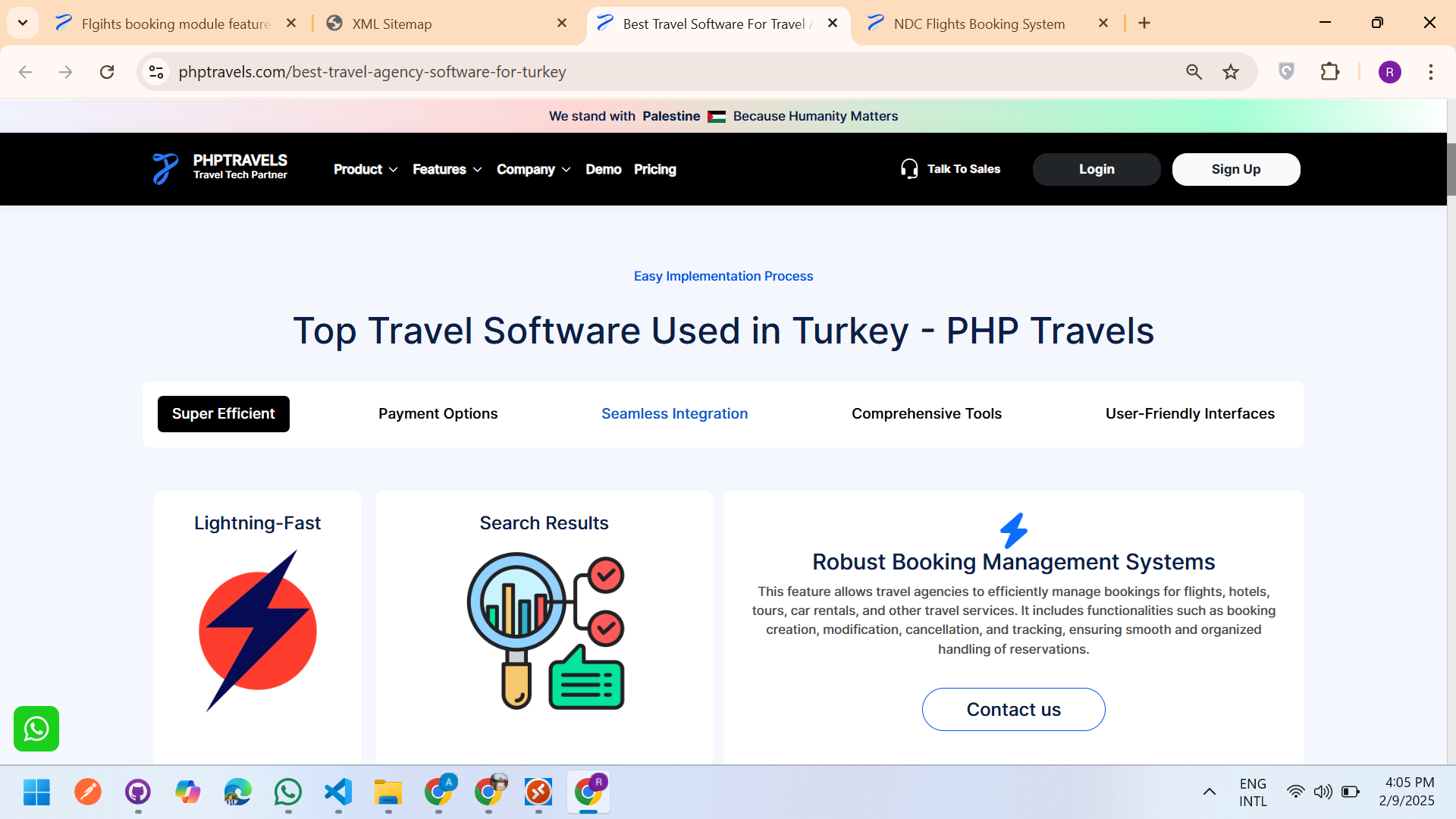
Task: Click Talk To Sales headset link
Action: (x=950, y=168)
